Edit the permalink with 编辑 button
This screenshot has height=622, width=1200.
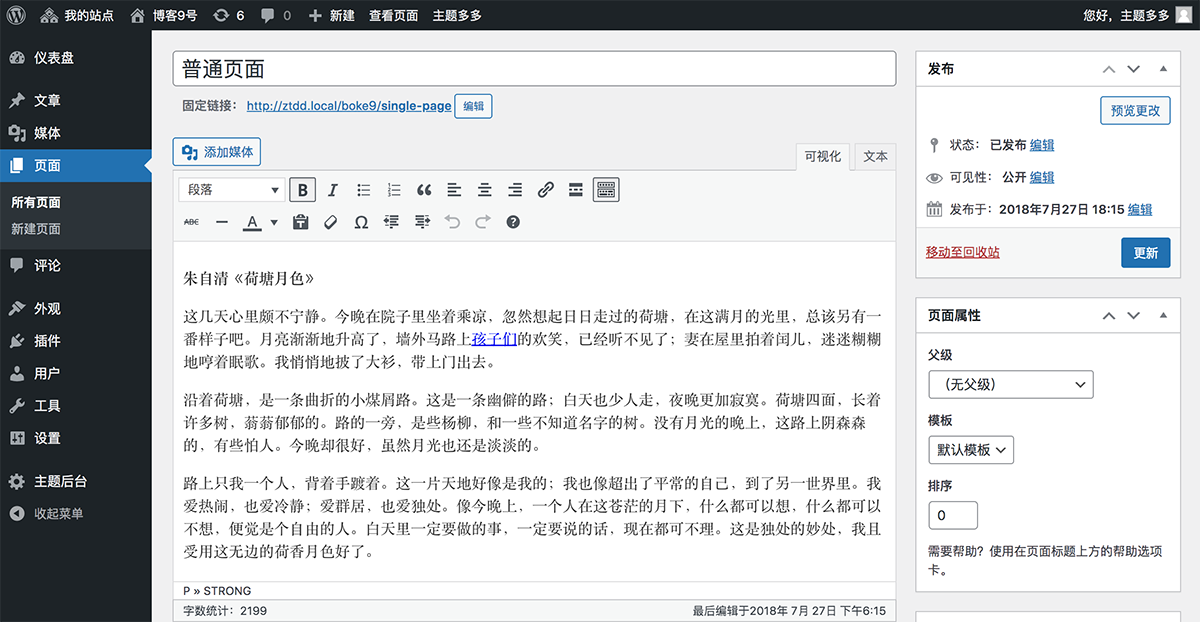click(x=473, y=106)
